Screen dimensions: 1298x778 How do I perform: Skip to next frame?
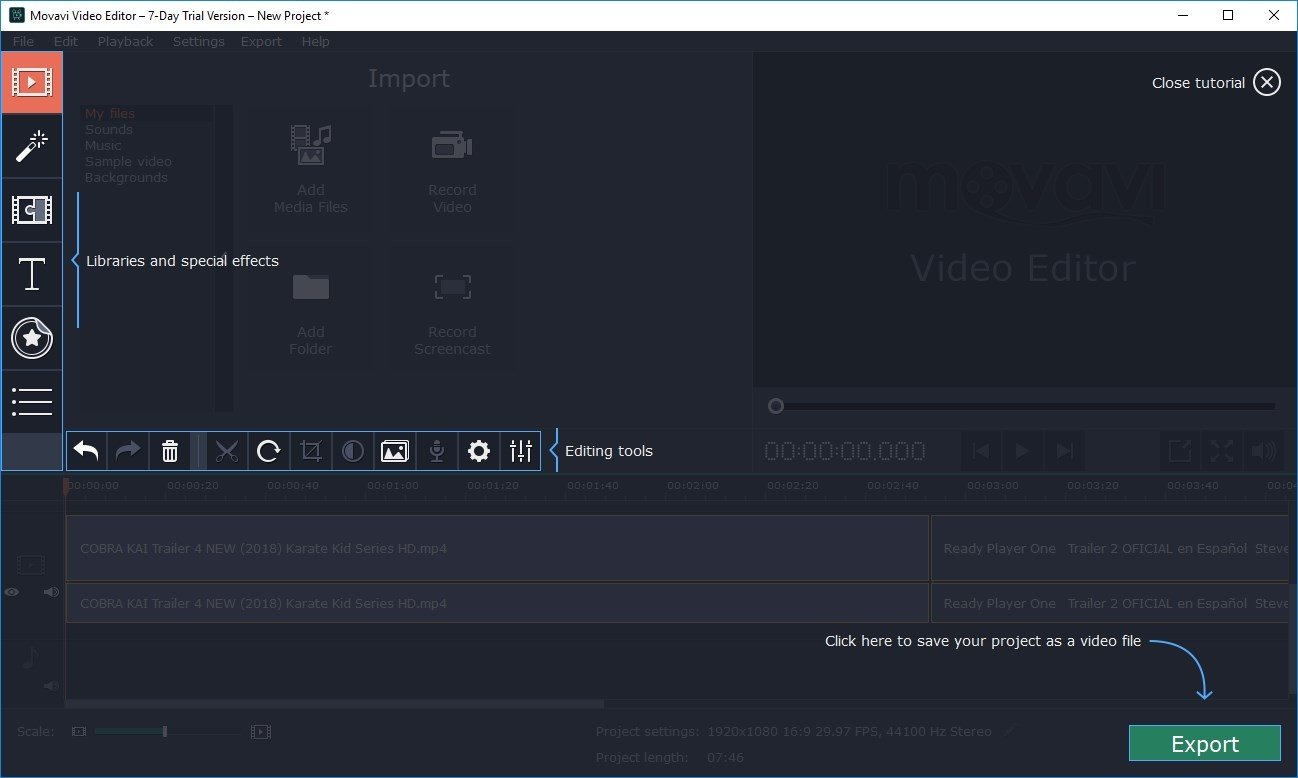(x=1064, y=451)
